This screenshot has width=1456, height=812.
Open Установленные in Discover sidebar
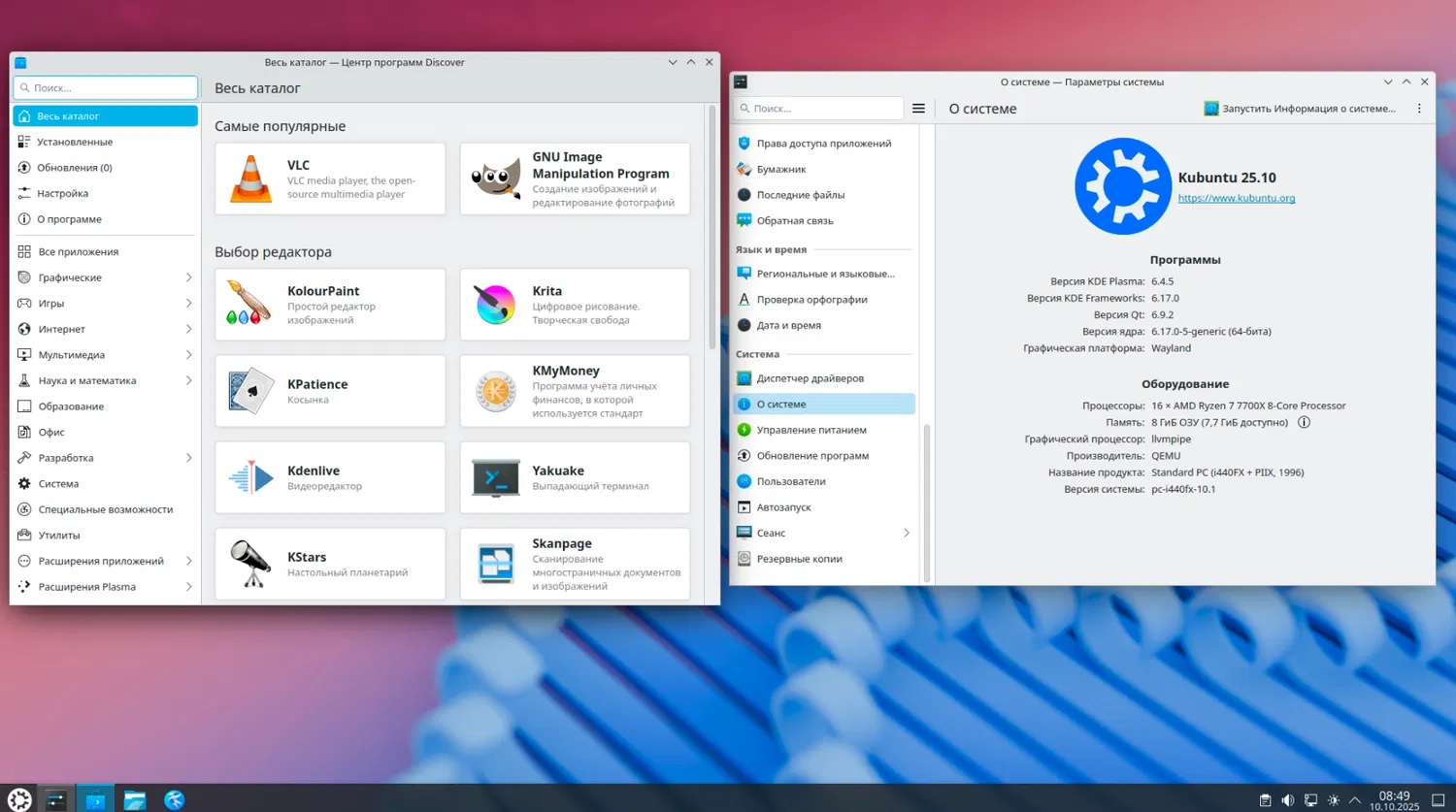pyautogui.click(x=106, y=142)
